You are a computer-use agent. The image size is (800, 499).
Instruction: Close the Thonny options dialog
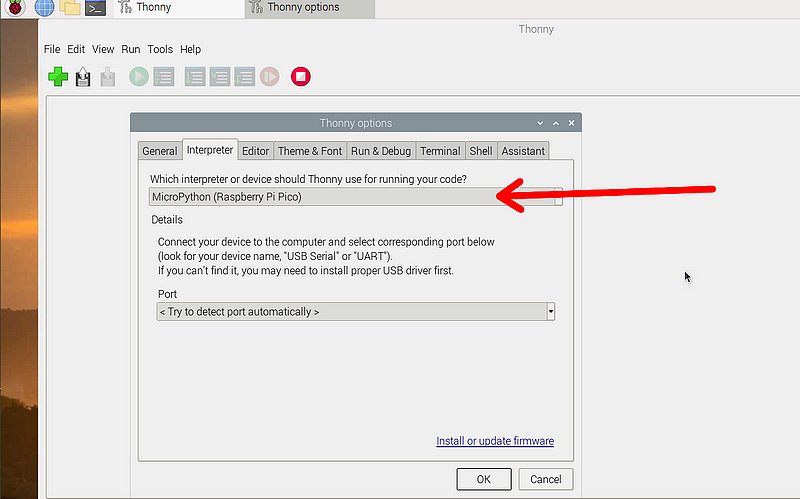pos(571,123)
